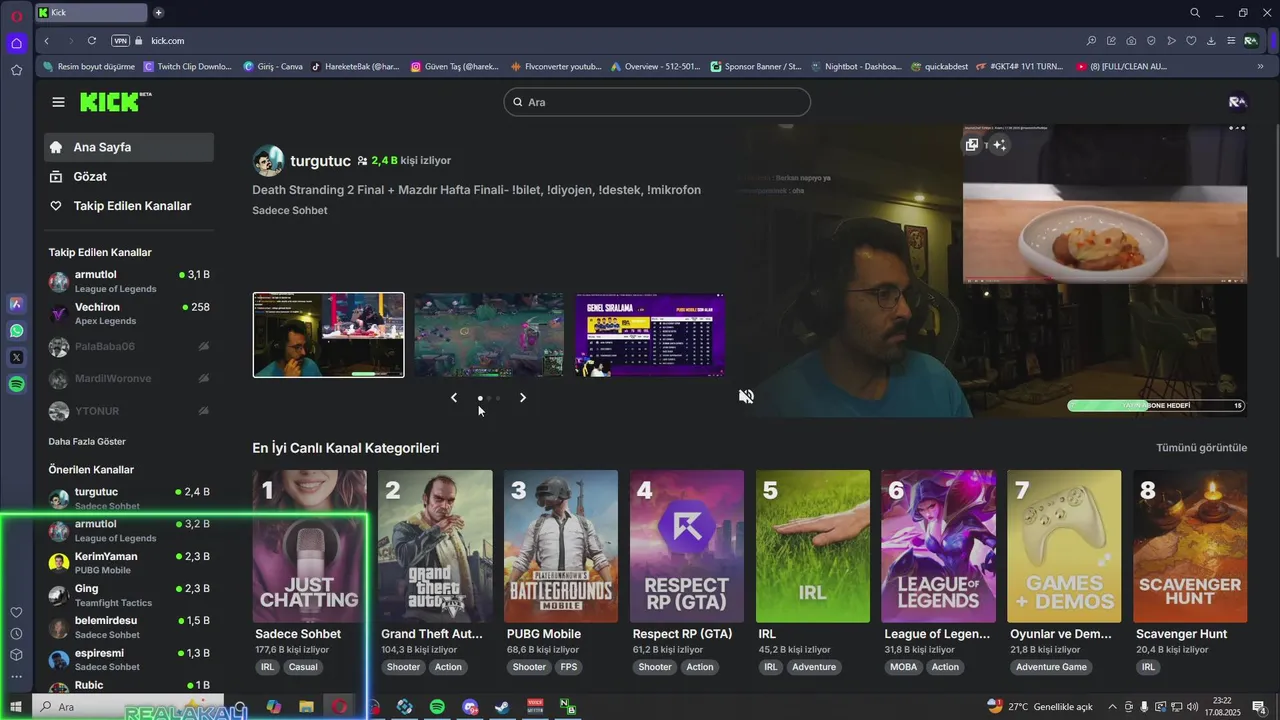The image size is (1280, 720).
Task: Expand Daha Fazla Göster followed channels
Action: click(87, 441)
